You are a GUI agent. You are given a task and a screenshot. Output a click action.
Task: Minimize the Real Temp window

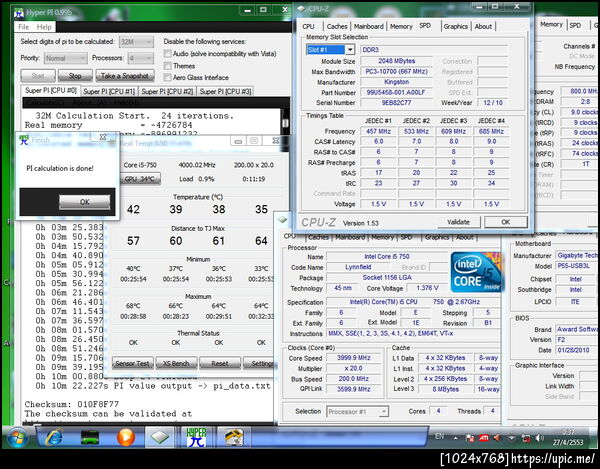(238, 141)
